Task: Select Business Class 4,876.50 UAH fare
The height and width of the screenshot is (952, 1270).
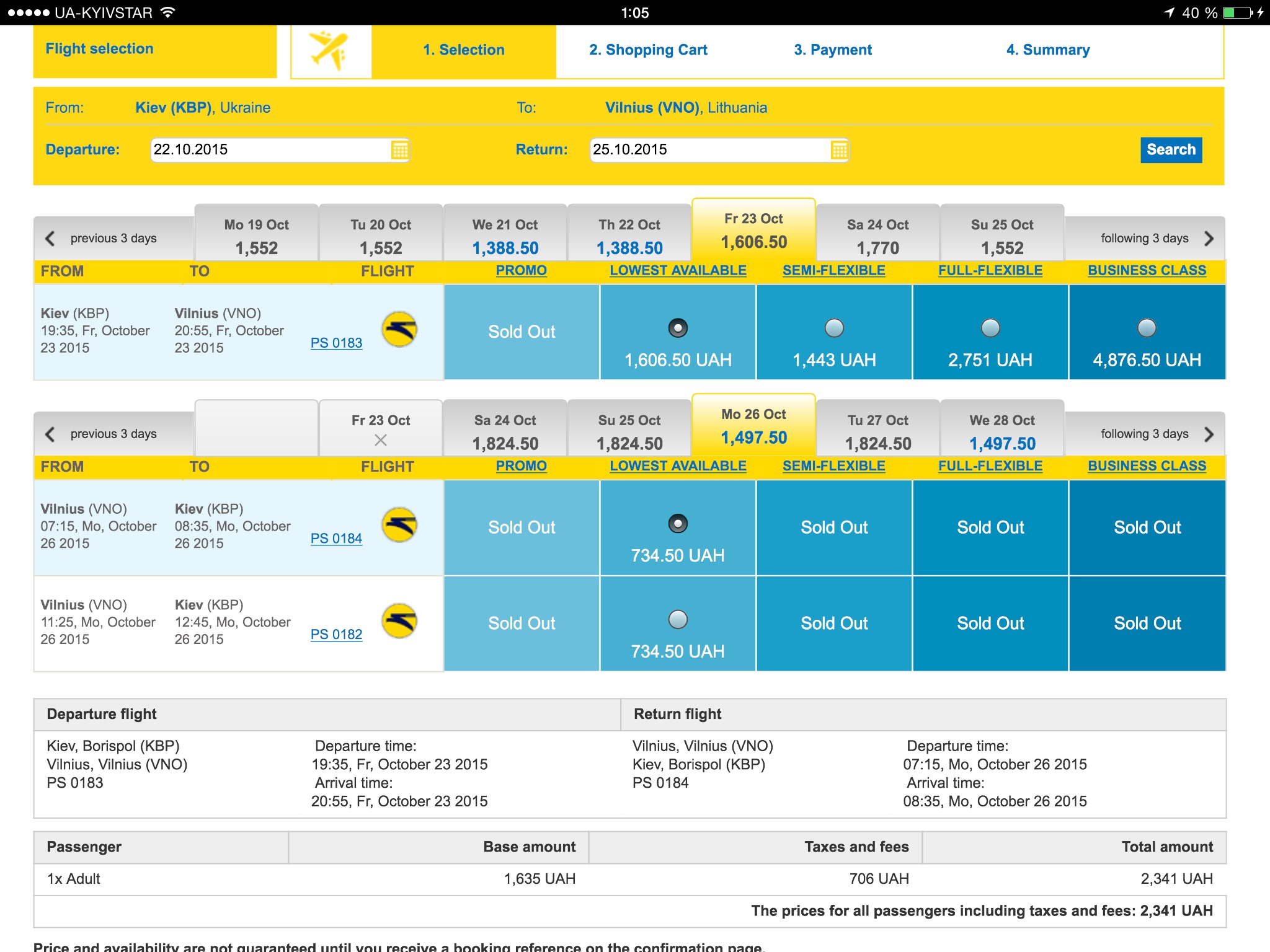Action: click(x=1147, y=327)
